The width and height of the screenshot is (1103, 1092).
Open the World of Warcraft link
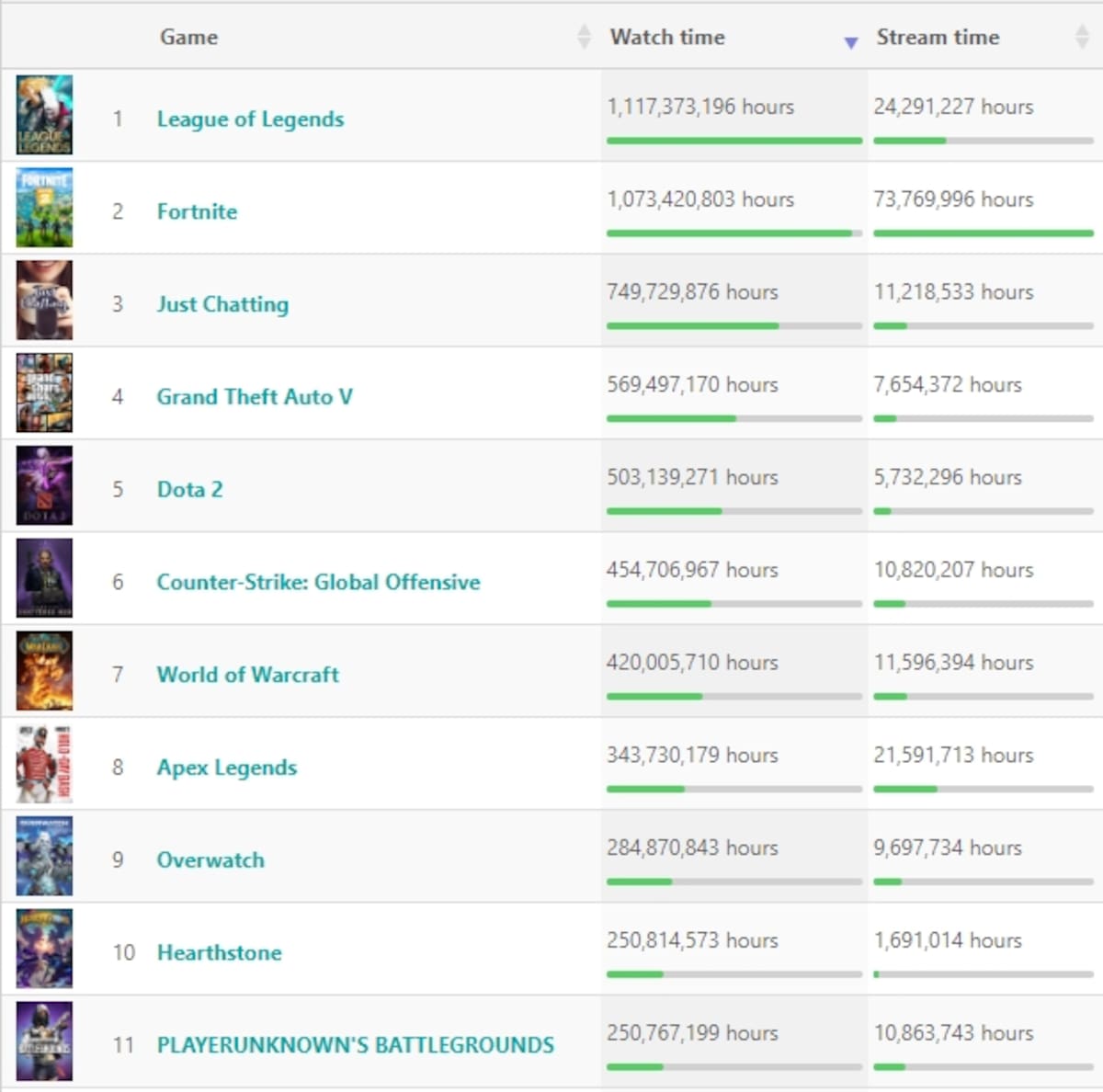[247, 675]
